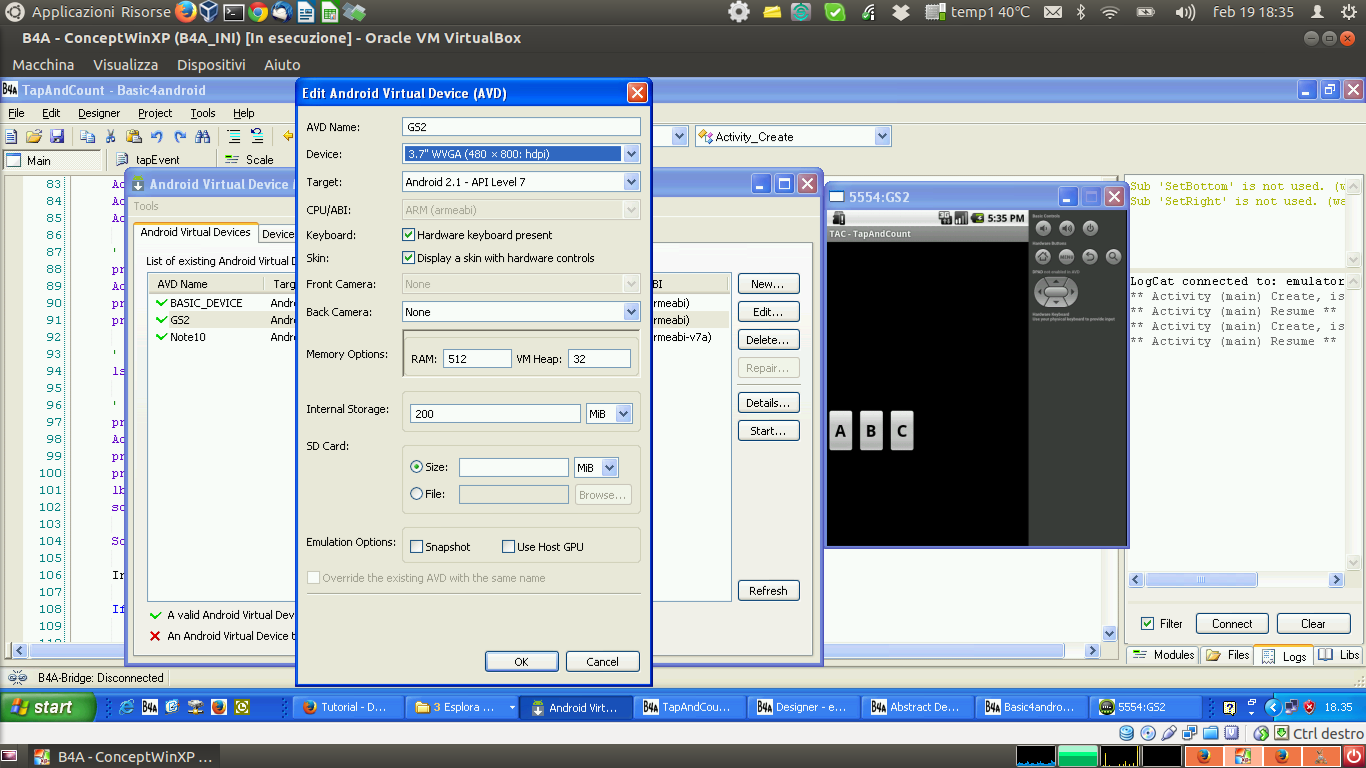This screenshot has width=1366, height=768.
Task: Click the Redo arrow in B4A toolbar
Action: click(x=180, y=136)
